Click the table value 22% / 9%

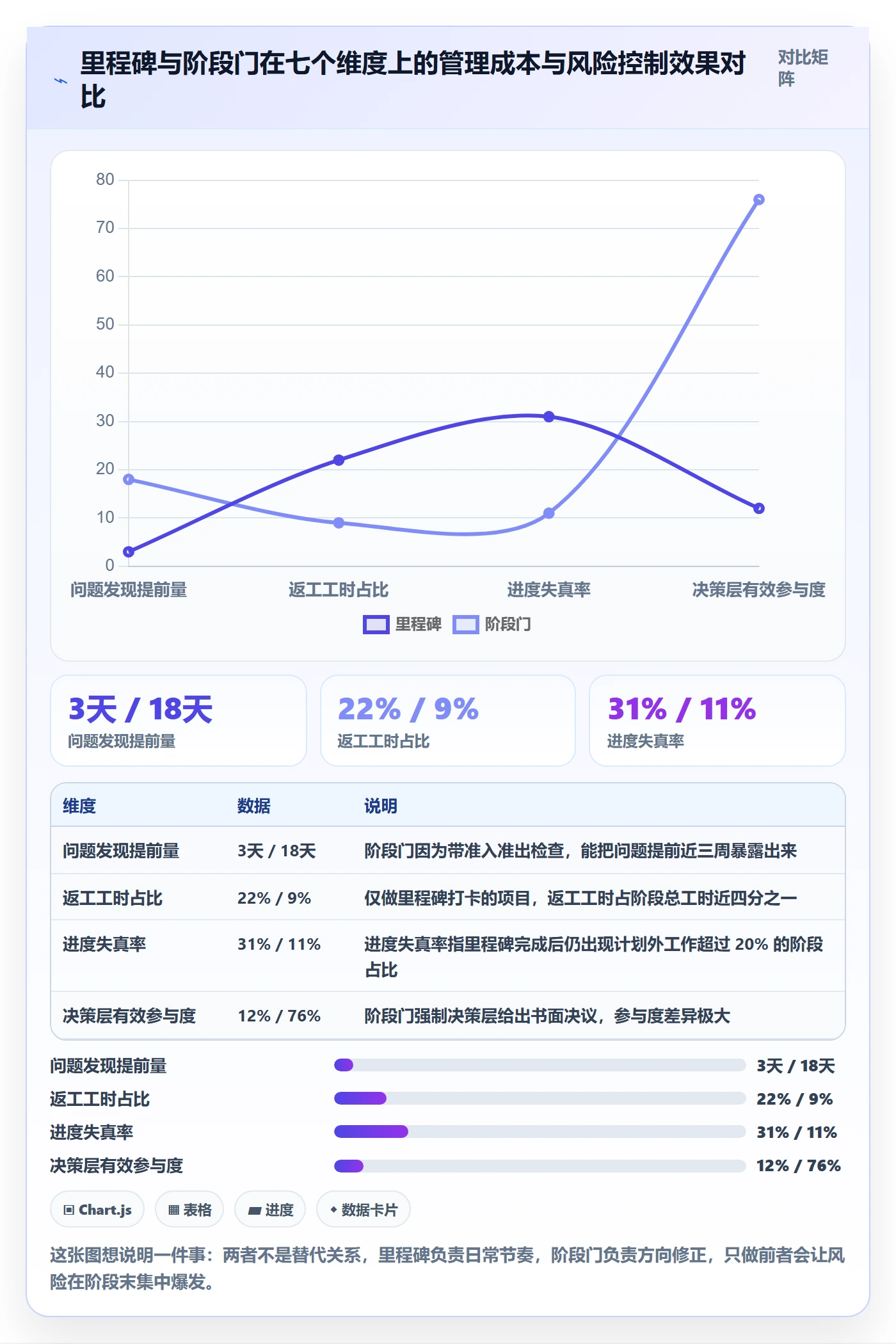click(x=274, y=898)
